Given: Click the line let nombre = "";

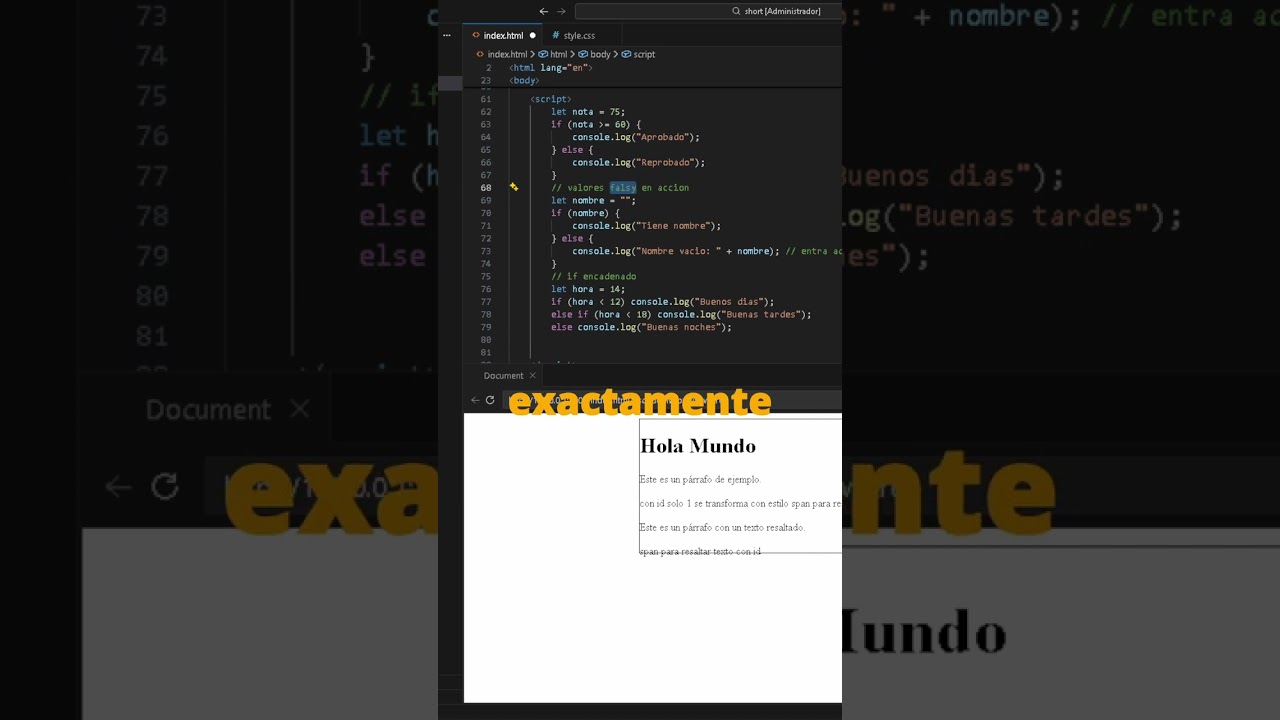Looking at the screenshot, I should pos(593,200).
